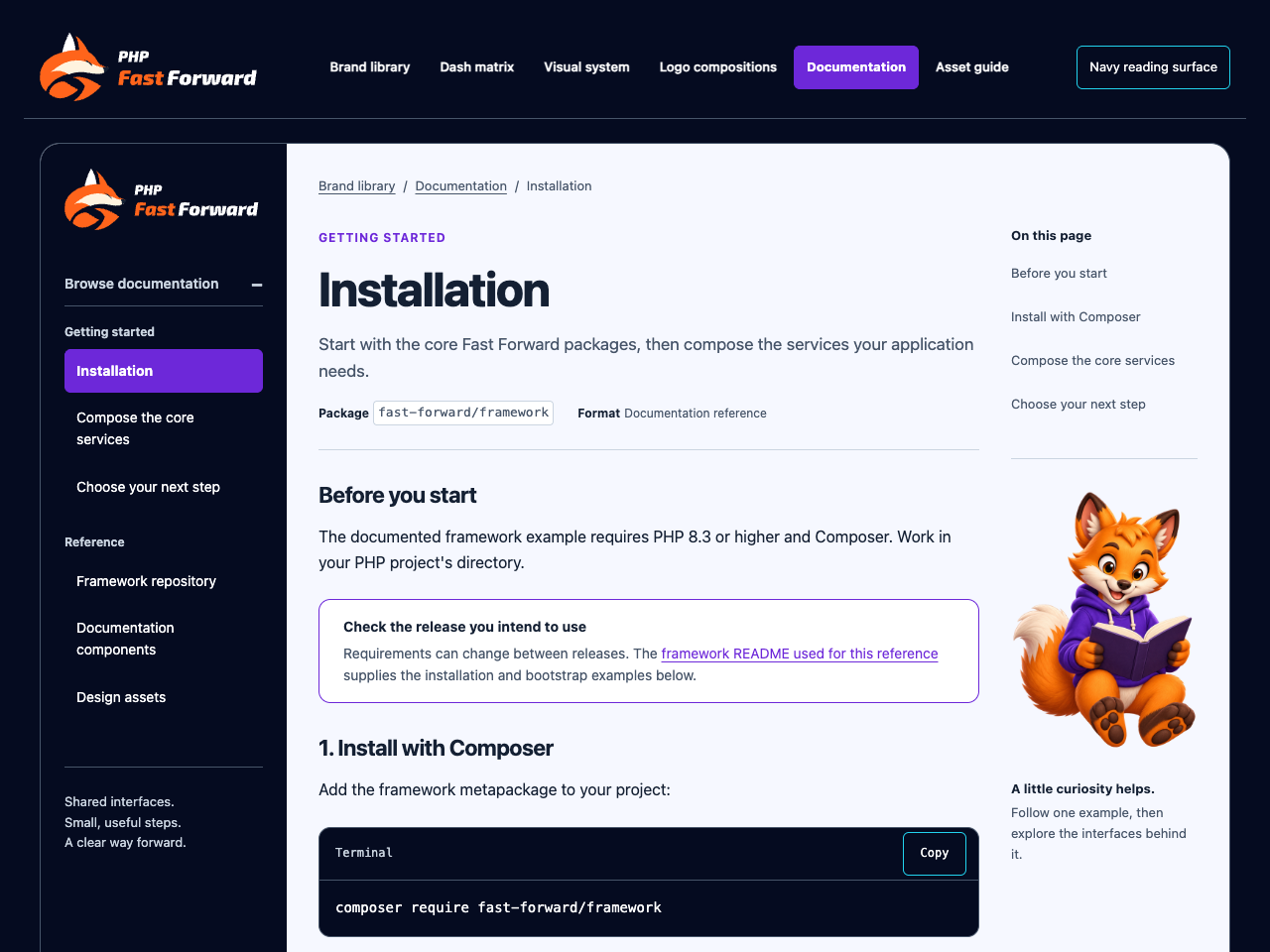
Task: Click the fast-forward/framework package code tag
Action: click(x=463, y=413)
